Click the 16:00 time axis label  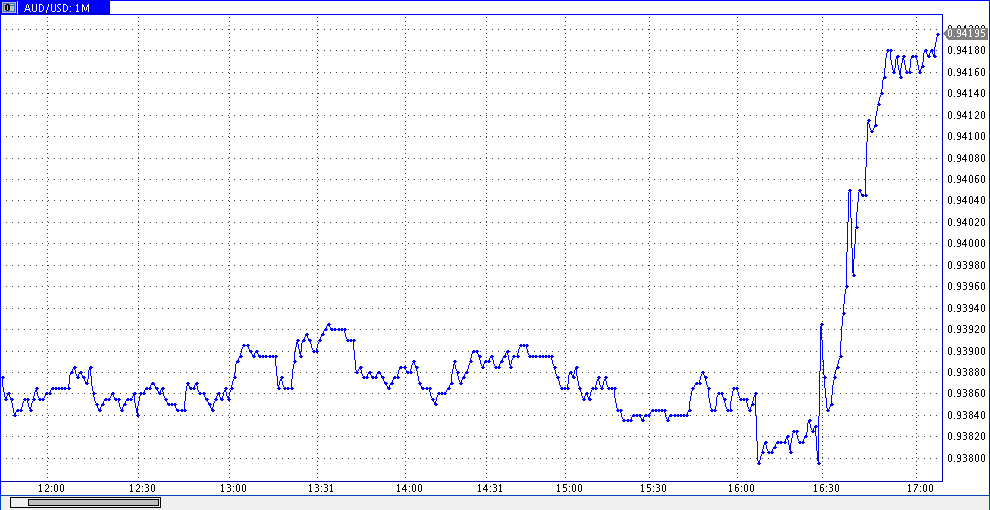coord(741,489)
